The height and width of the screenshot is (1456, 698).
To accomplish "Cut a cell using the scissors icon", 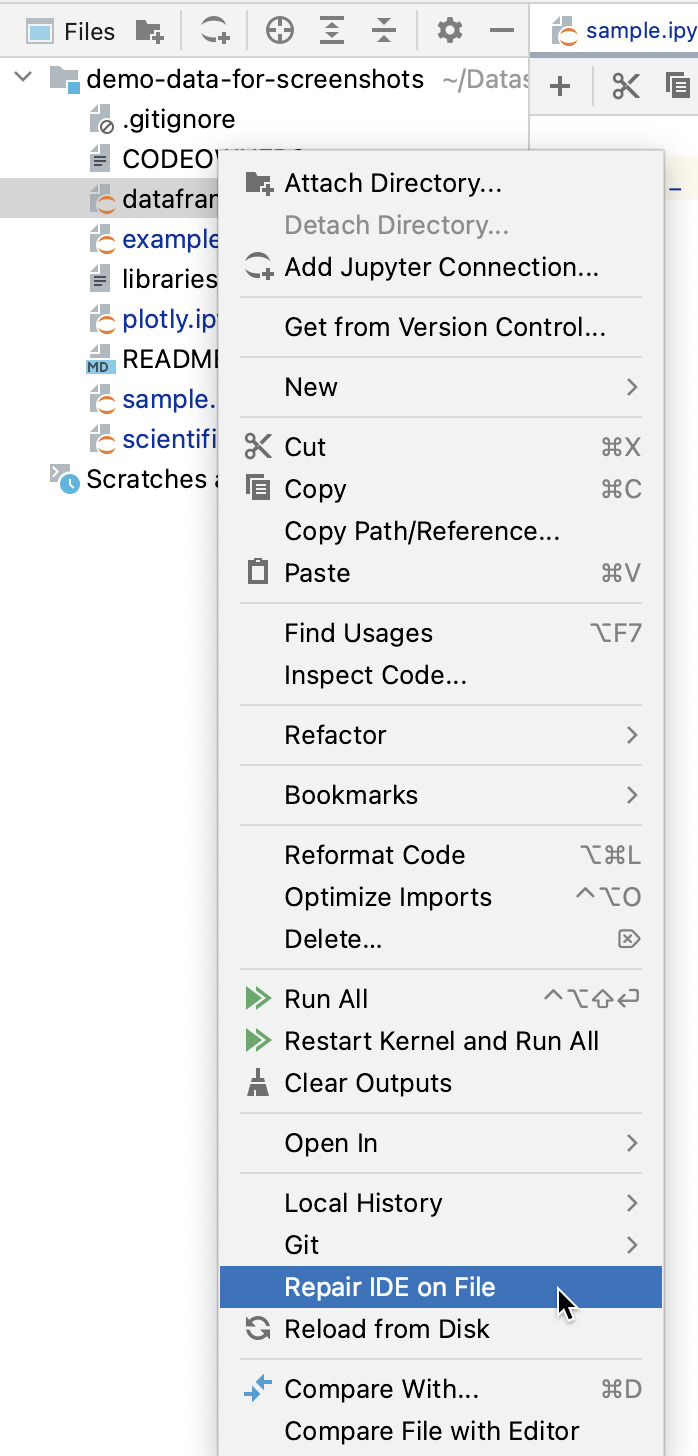I will [626, 85].
